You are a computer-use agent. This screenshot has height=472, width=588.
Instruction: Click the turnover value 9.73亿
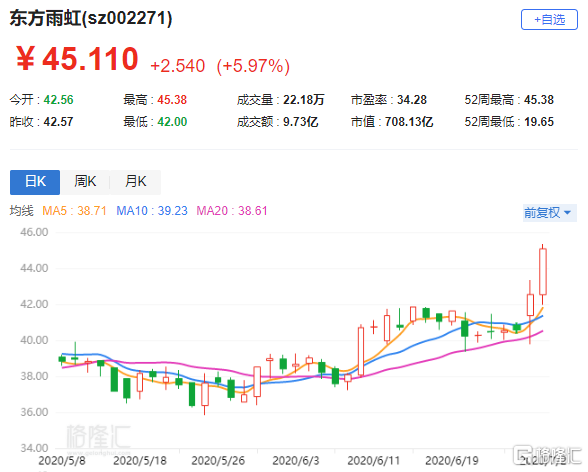coord(301,122)
